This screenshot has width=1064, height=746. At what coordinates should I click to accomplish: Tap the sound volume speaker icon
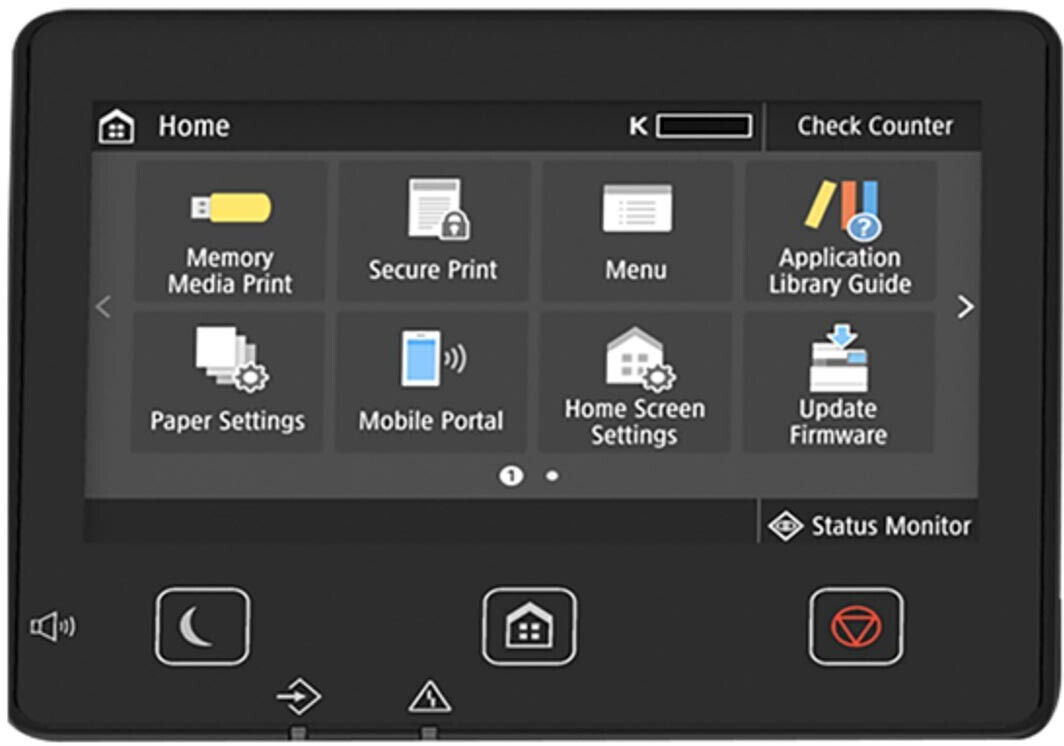[x=52, y=627]
